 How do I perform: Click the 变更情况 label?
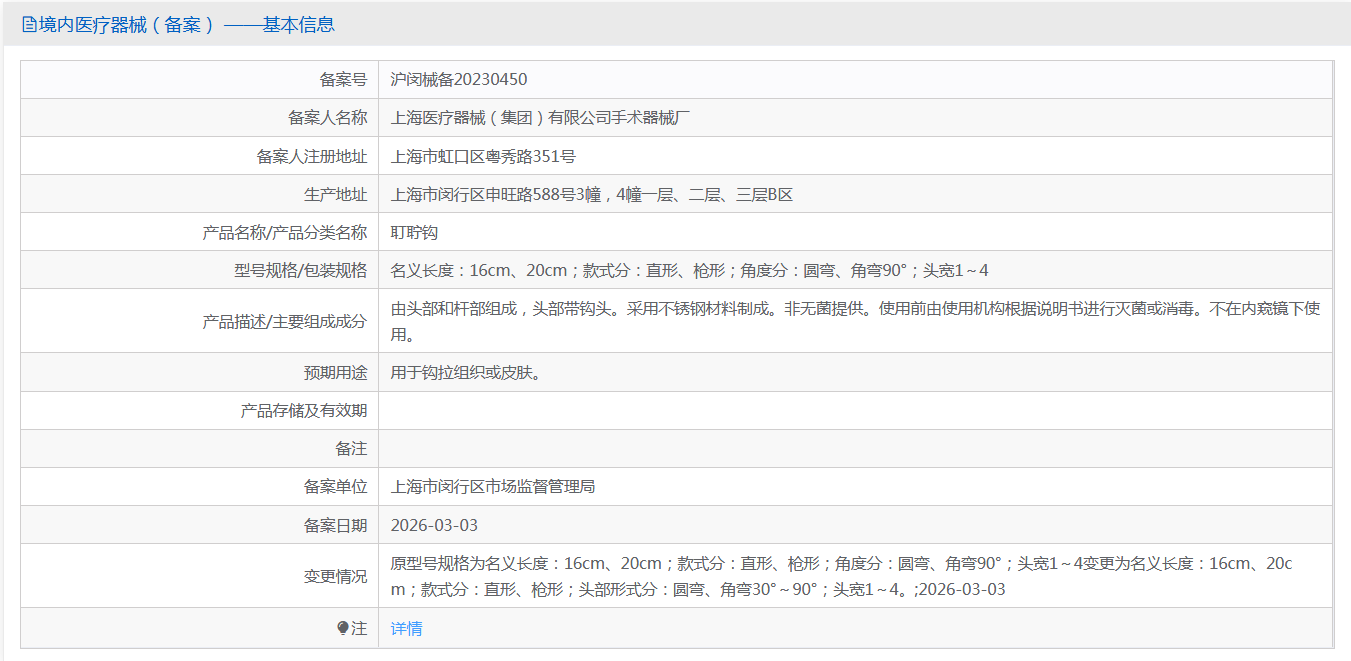coord(335,576)
